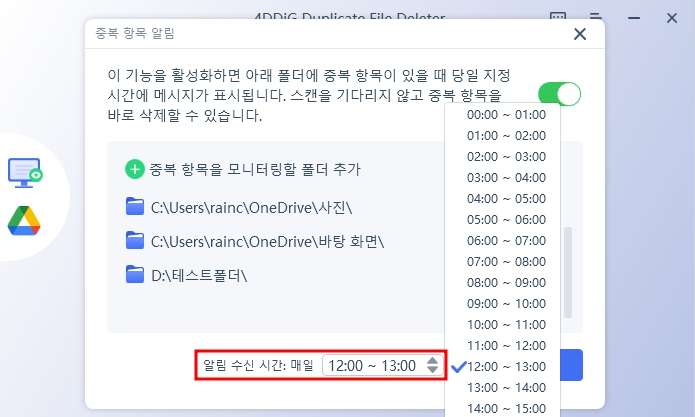Click folder icon for OneDrive\사진 path

pyautogui.click(x=135, y=207)
